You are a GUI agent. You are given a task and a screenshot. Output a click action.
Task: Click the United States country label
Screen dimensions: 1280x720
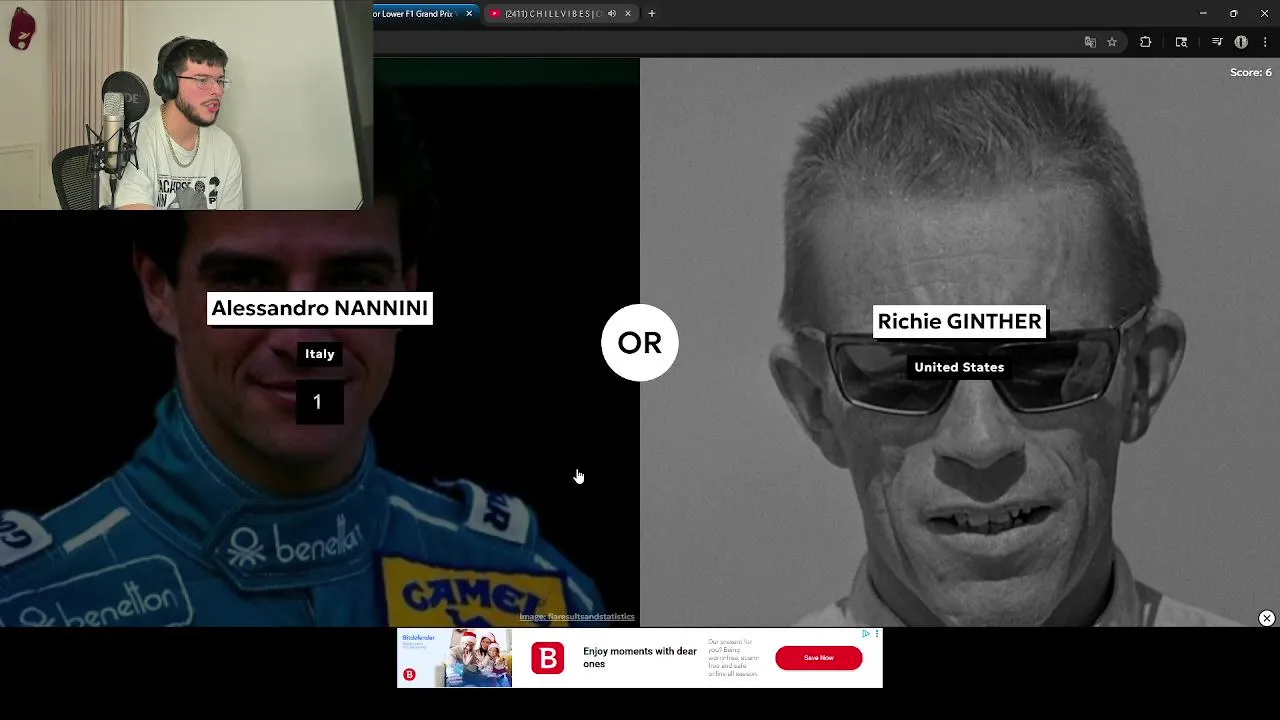(x=959, y=367)
